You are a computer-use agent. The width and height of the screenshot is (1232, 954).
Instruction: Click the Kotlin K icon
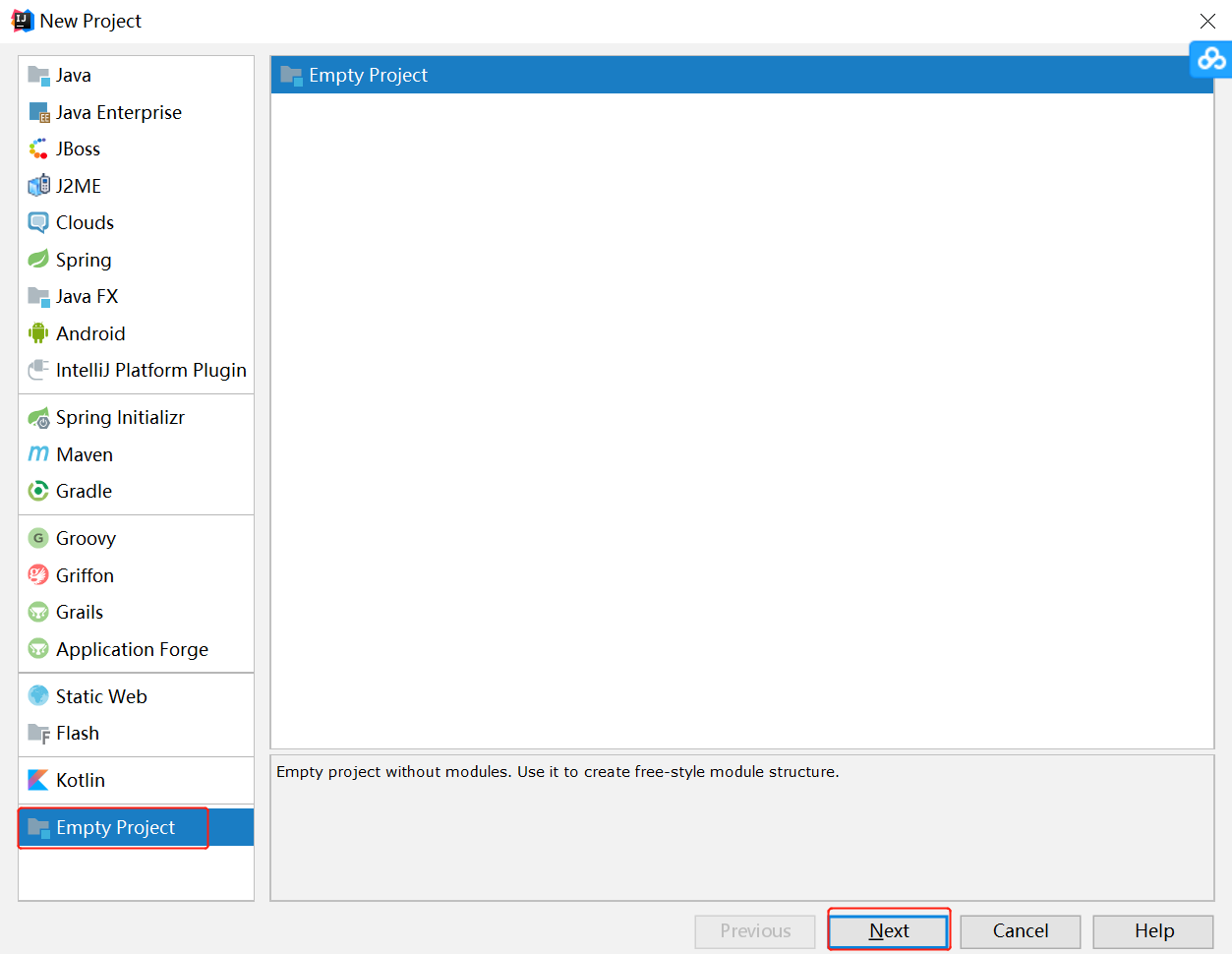coord(38,780)
